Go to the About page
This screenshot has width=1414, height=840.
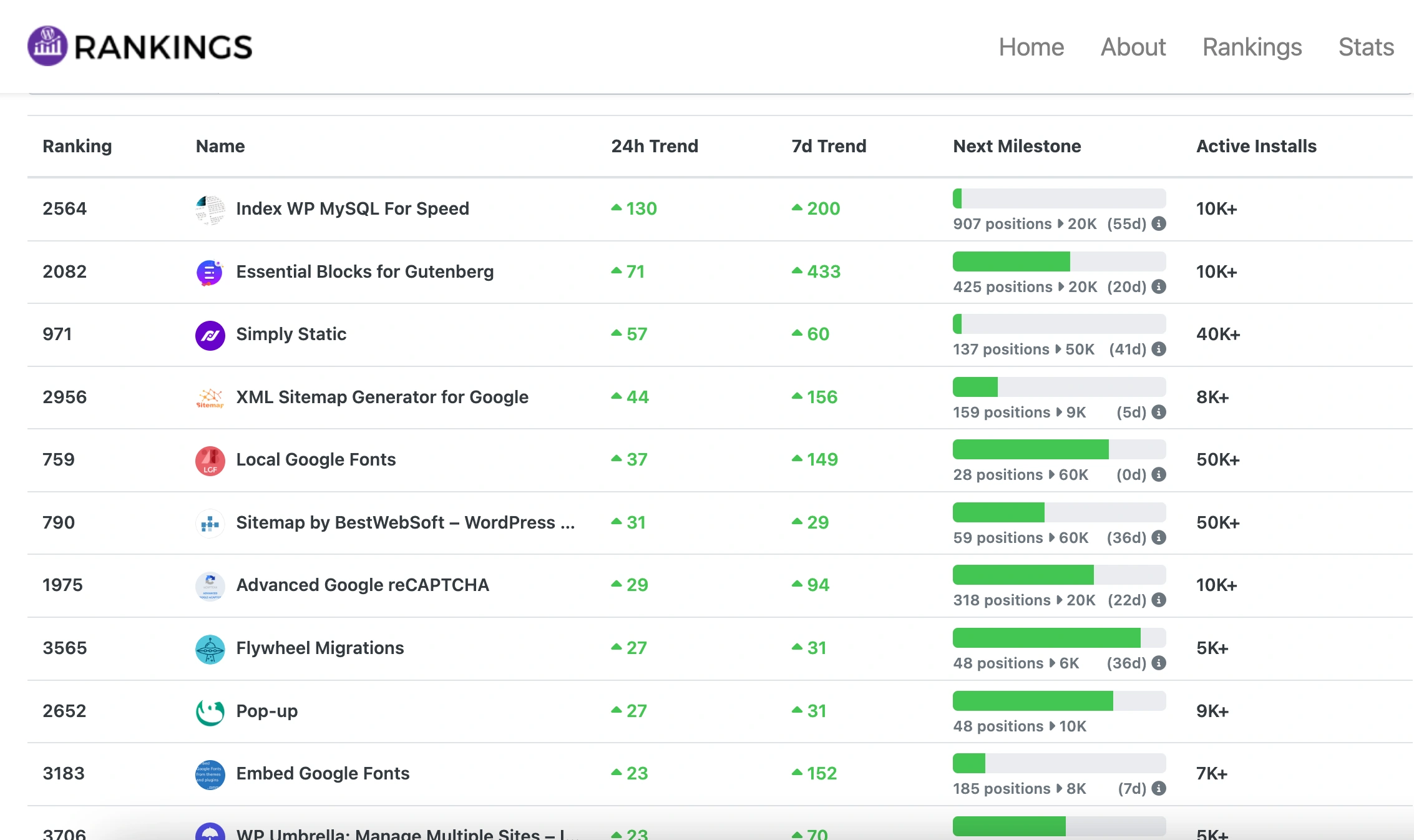1133,47
